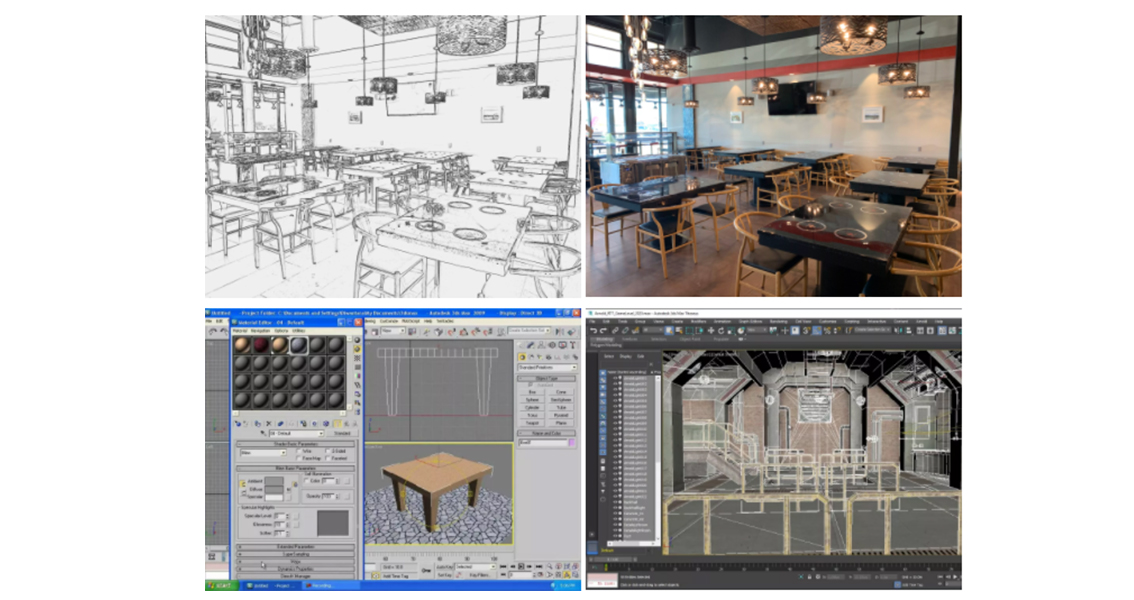Image resolution: width=1134 pixels, height=600 pixels.
Task: Select Cameras category icon in Create panel
Action: point(548,357)
